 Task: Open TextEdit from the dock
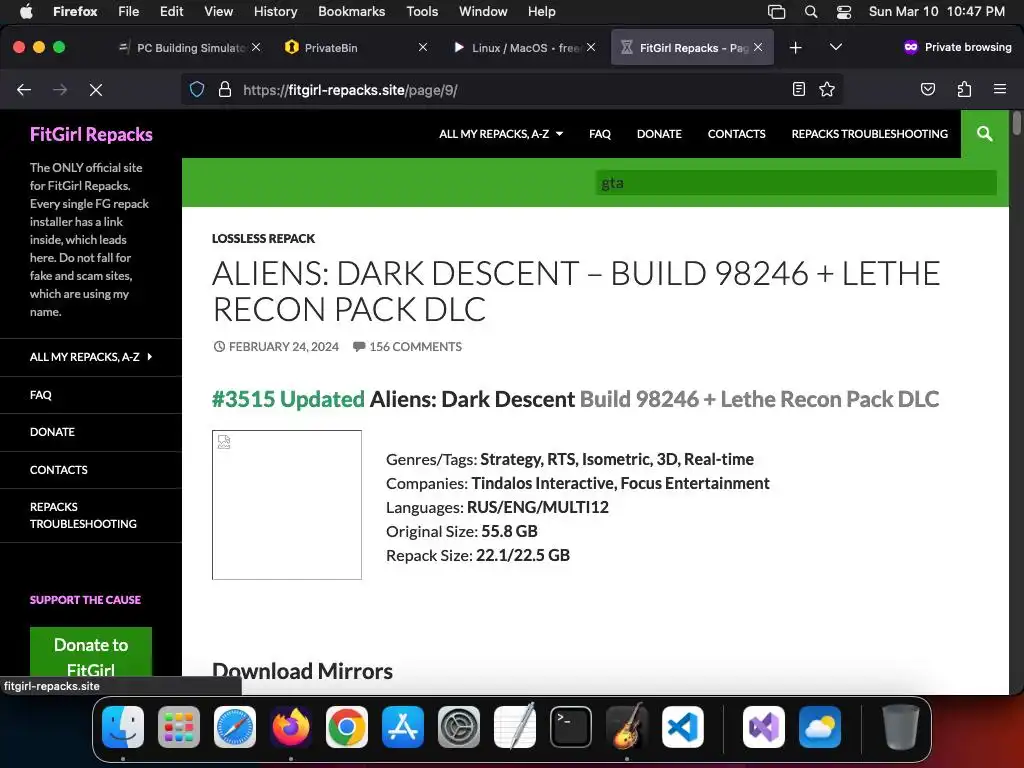click(515, 727)
